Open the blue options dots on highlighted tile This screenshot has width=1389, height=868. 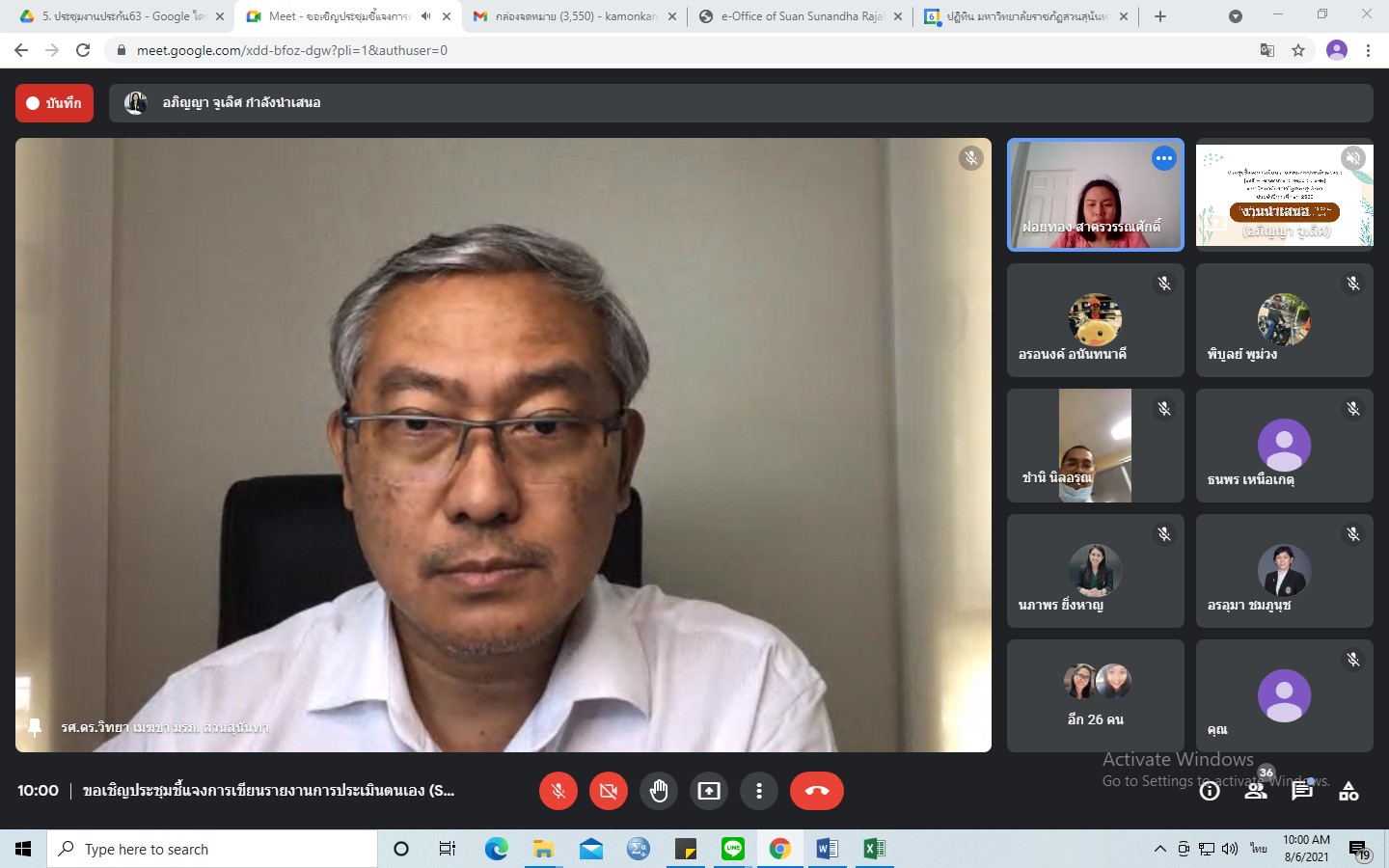pyautogui.click(x=1164, y=158)
